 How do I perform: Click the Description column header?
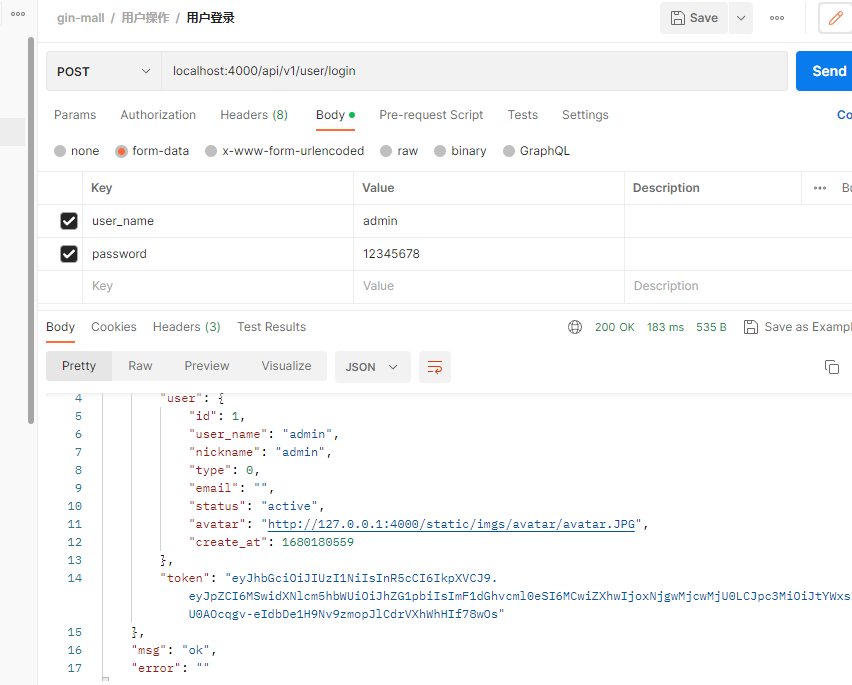tap(666, 188)
